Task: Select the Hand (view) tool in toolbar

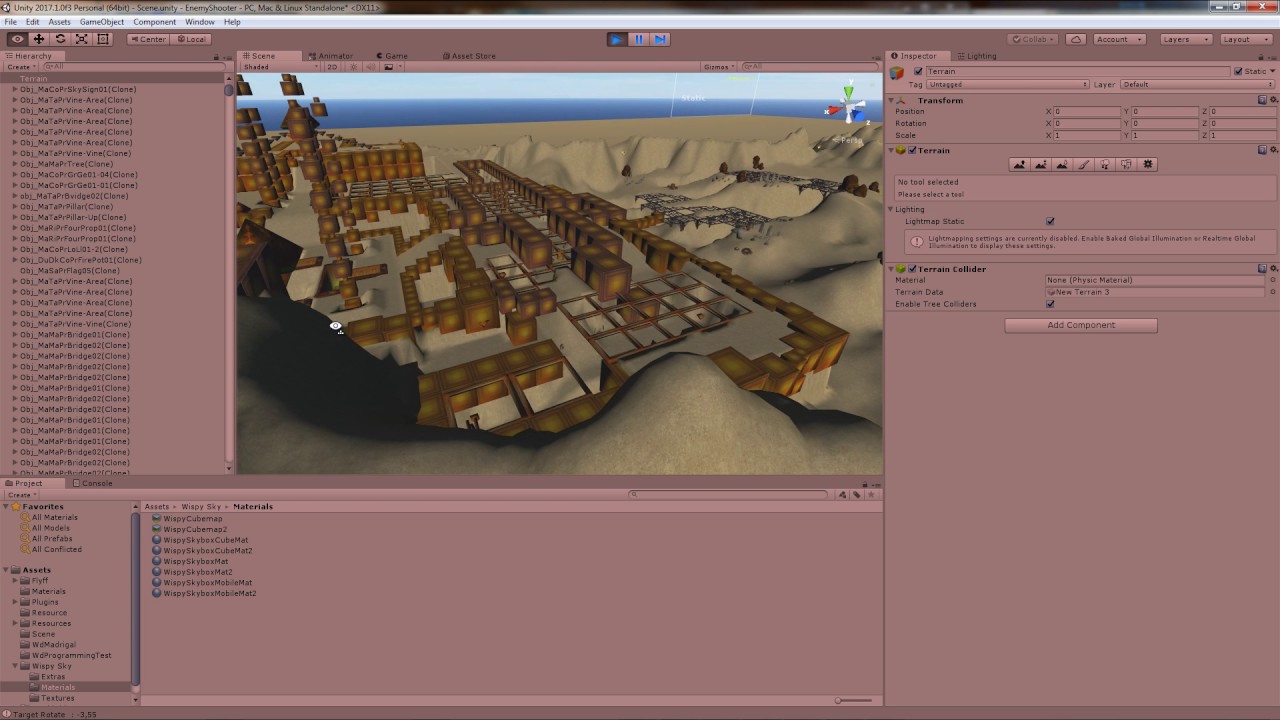Action: coord(17,39)
